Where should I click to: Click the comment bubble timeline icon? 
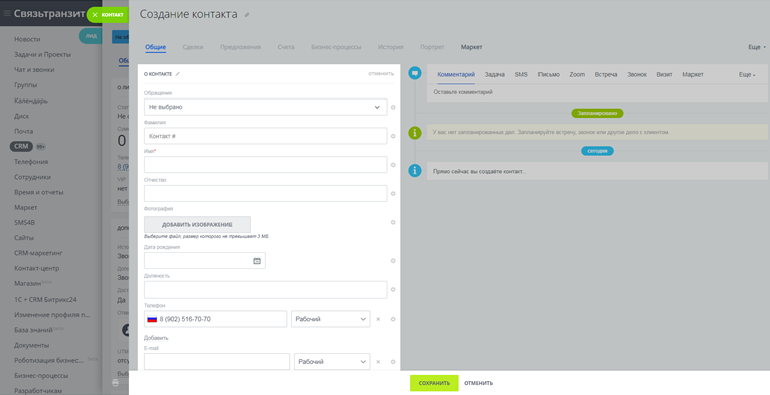tap(415, 73)
